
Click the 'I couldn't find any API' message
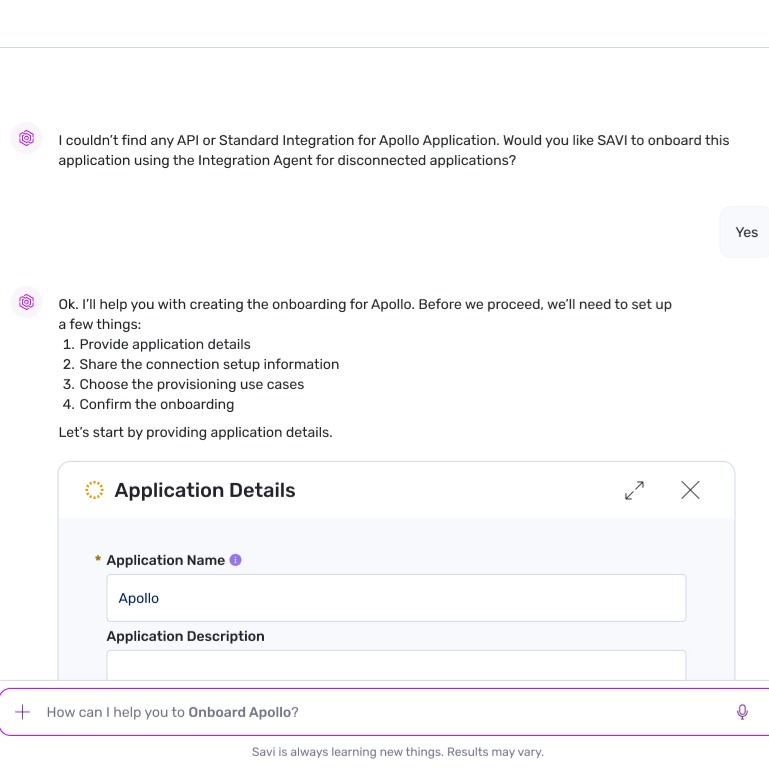pyautogui.click(x=394, y=150)
